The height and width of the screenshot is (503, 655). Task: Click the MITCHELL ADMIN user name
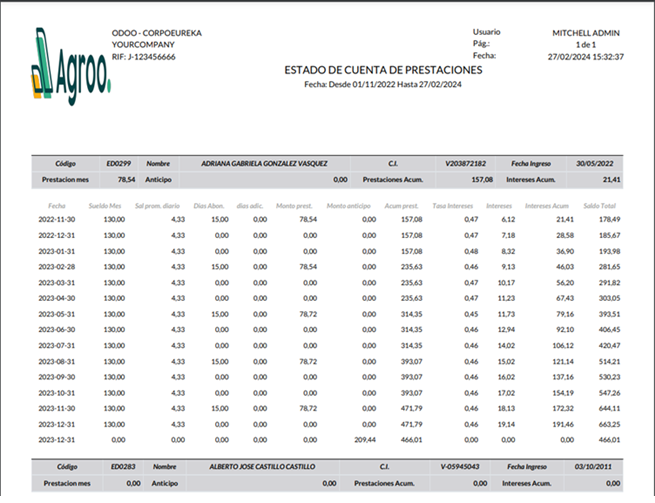tap(587, 33)
